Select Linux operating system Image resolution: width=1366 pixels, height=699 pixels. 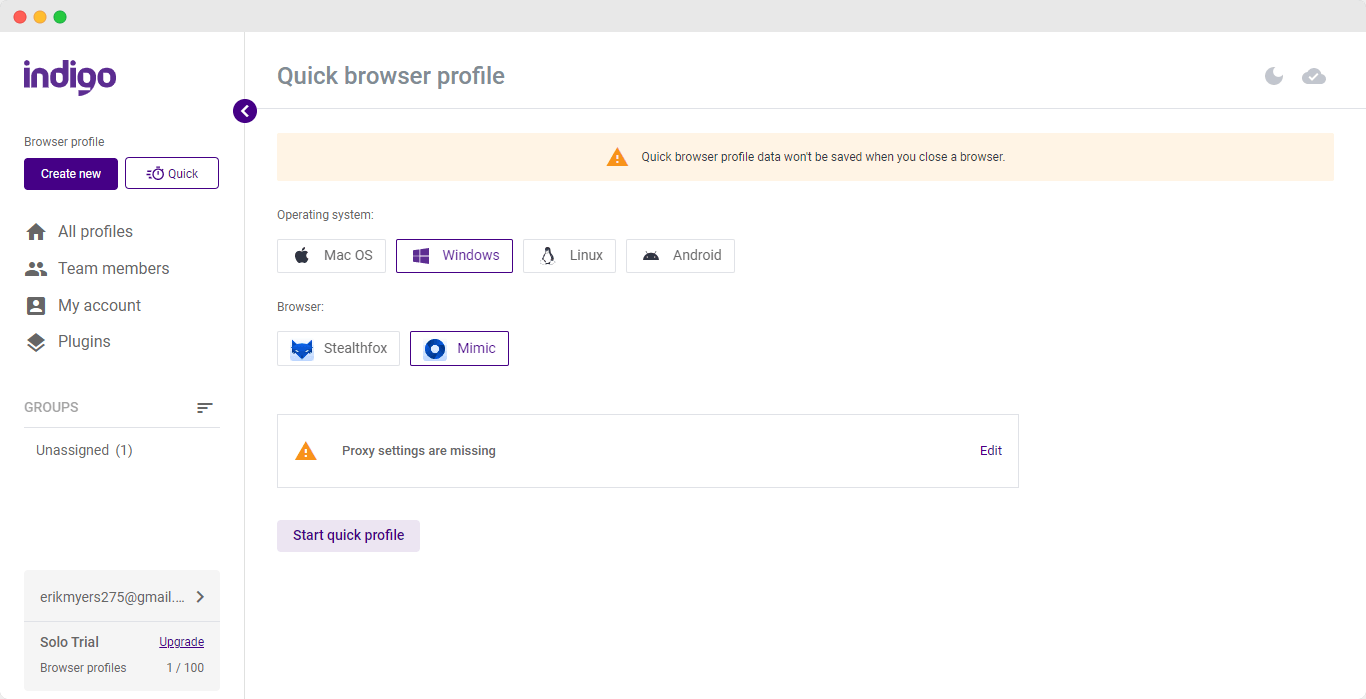pos(569,256)
